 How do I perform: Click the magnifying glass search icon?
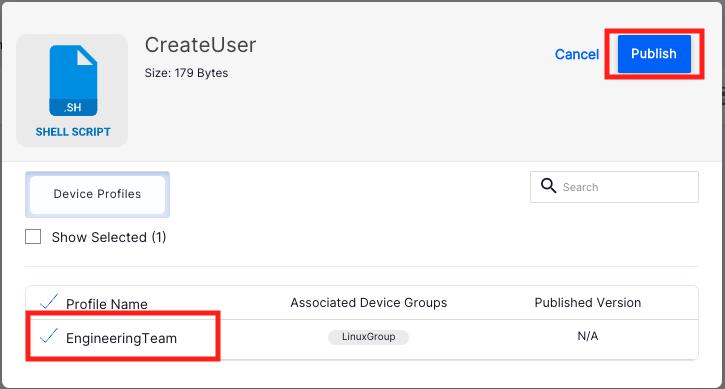coord(548,186)
